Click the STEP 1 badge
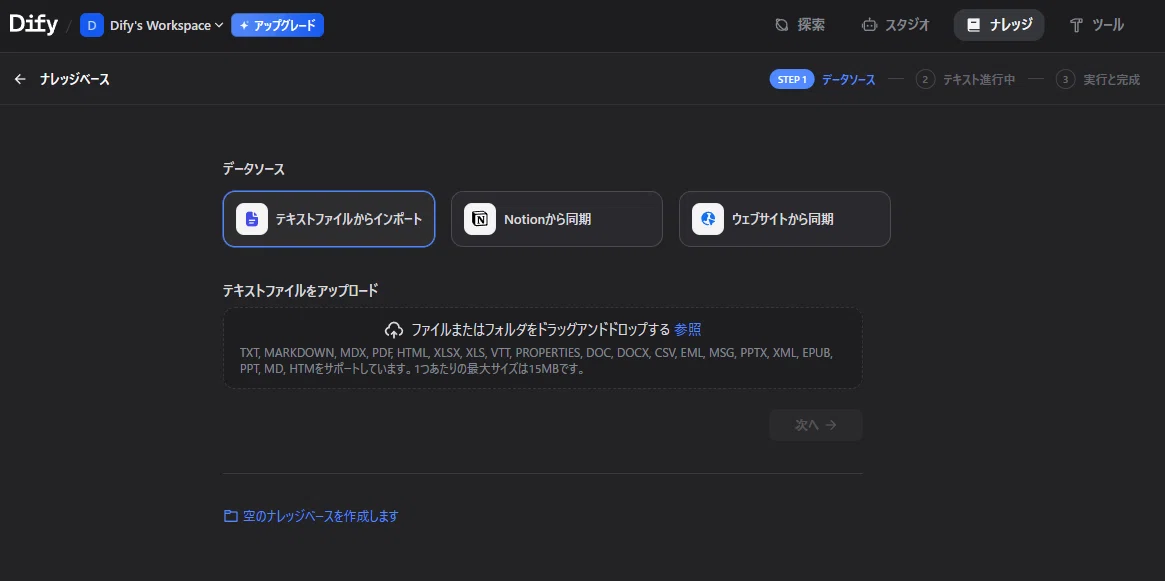This screenshot has height=581, width=1165. (x=792, y=79)
